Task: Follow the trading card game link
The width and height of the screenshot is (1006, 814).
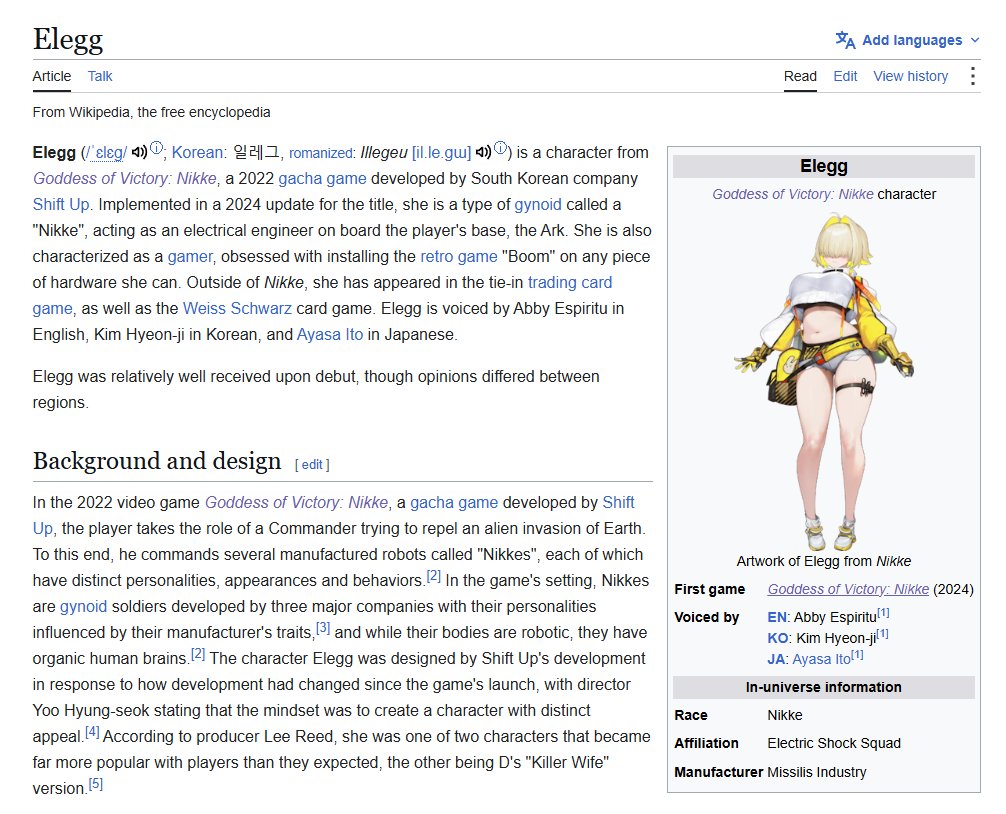Action: click(x=570, y=282)
